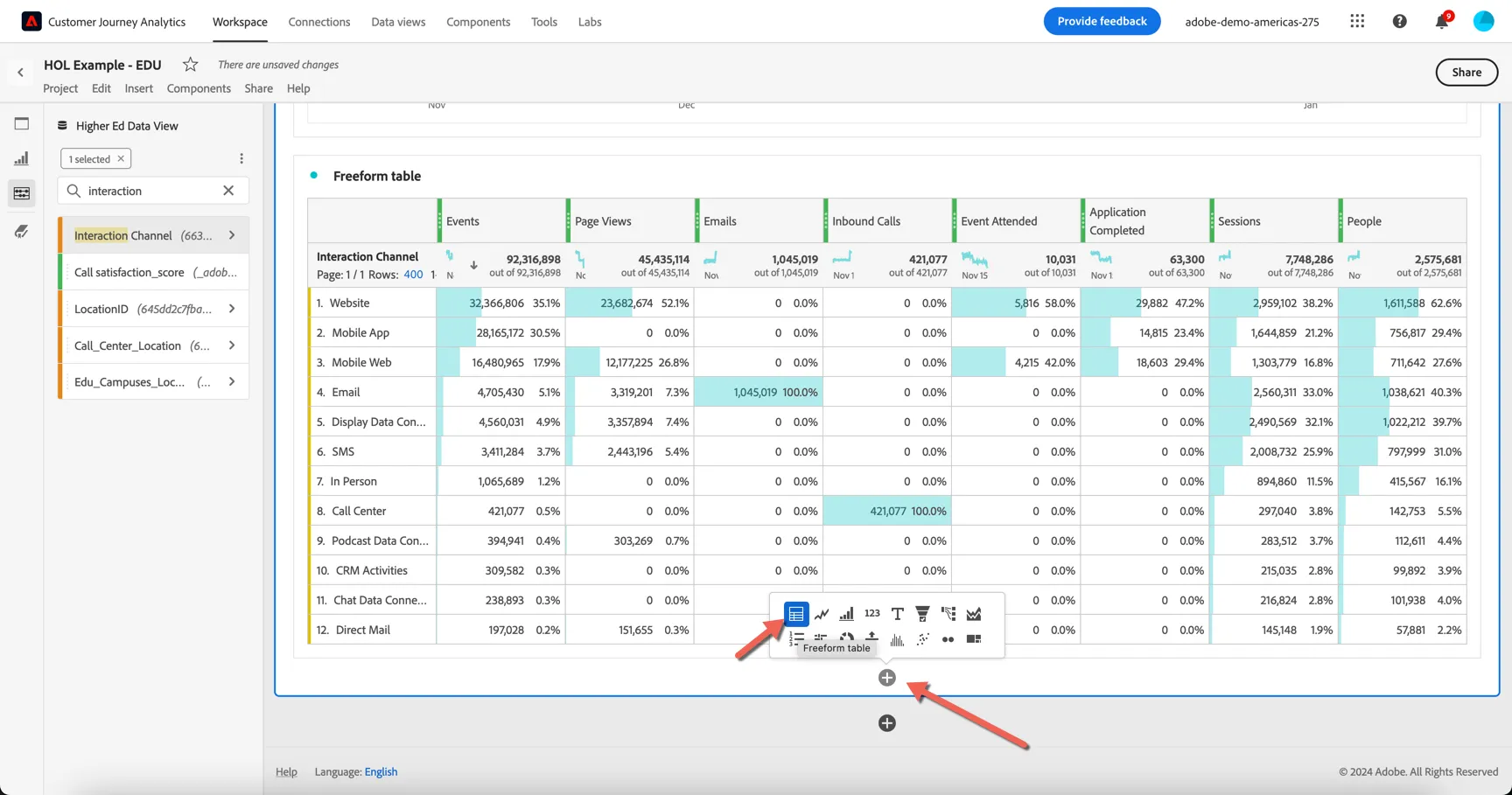Pick the Venn two-circles visualization icon

(948, 639)
